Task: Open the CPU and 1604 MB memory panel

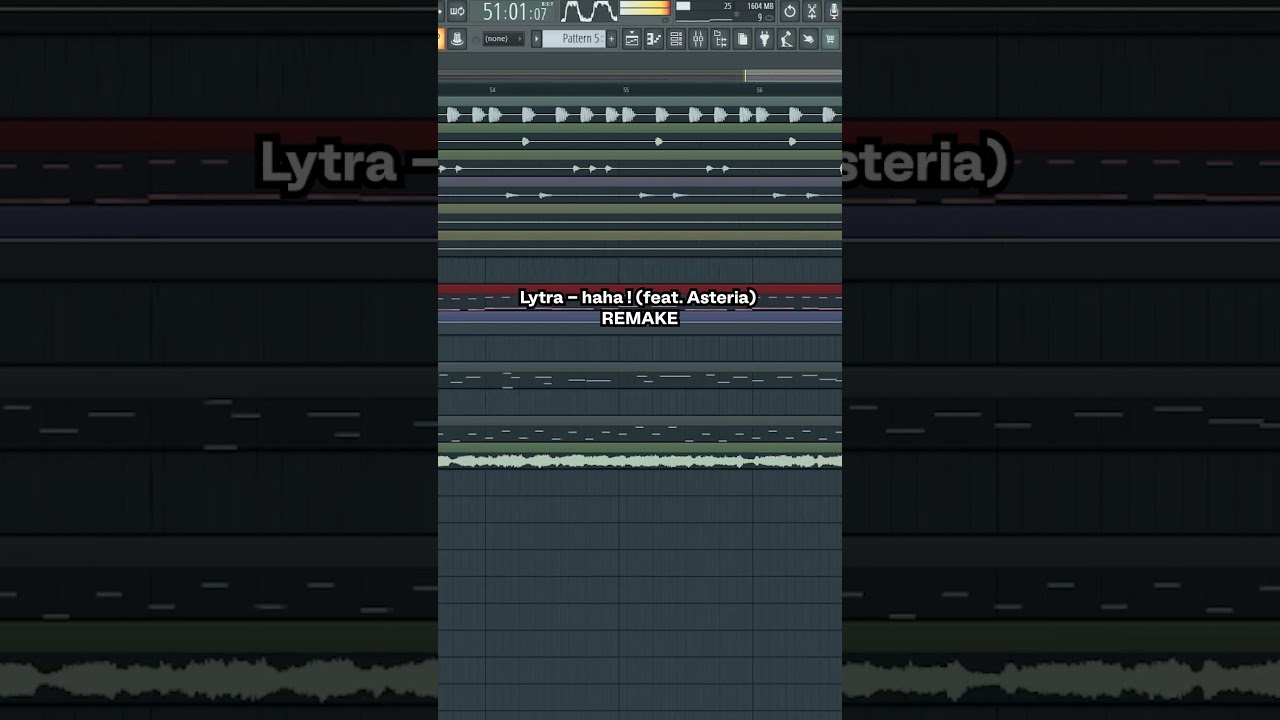Action: [x=725, y=11]
